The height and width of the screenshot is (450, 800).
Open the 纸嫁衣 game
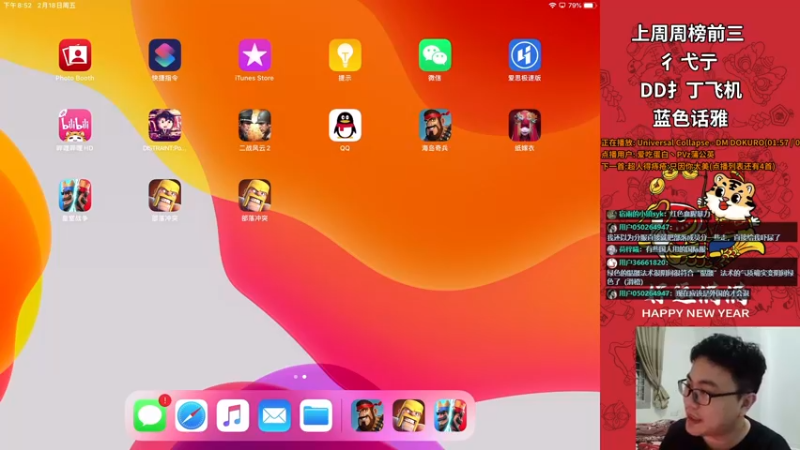click(524, 125)
